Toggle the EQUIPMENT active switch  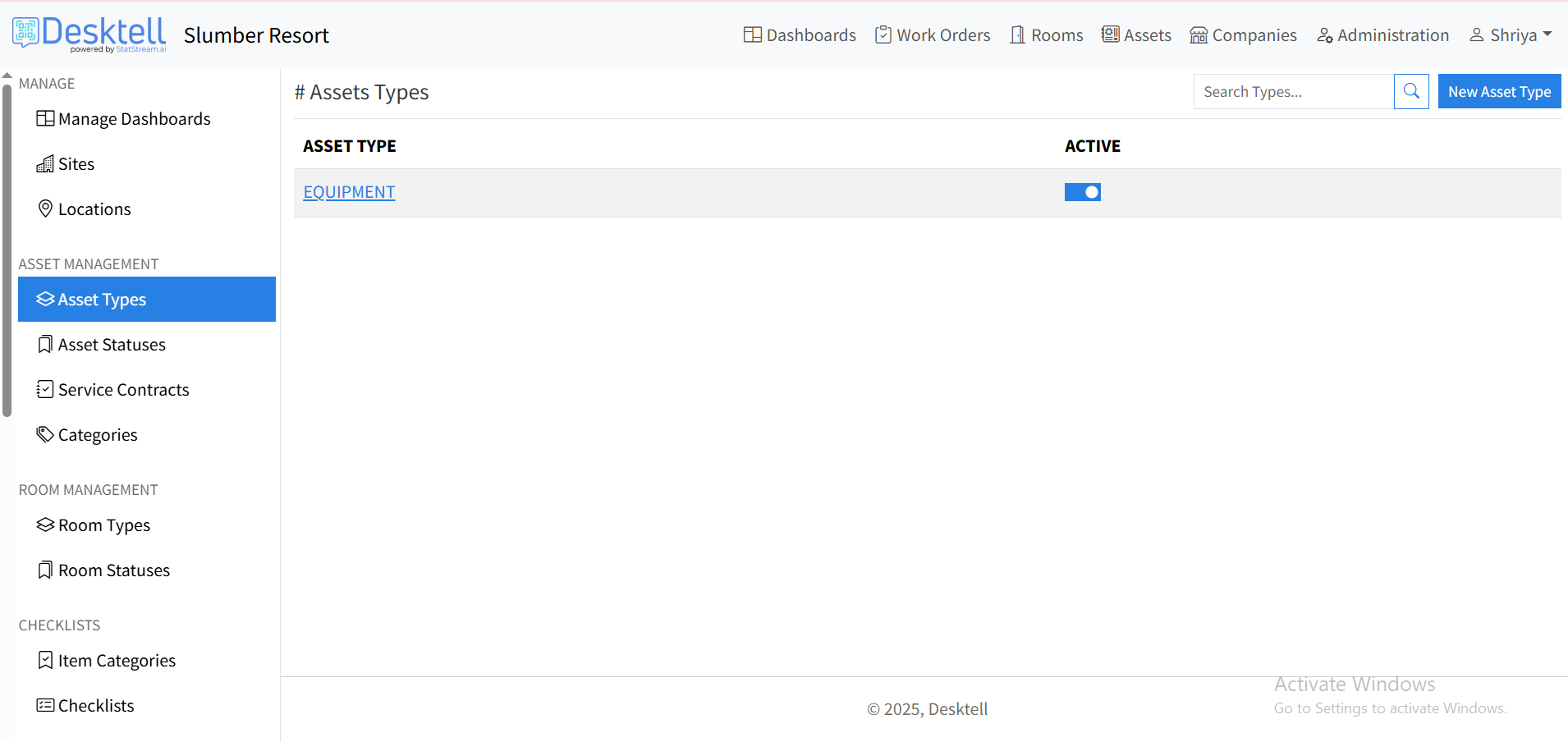coord(1082,192)
